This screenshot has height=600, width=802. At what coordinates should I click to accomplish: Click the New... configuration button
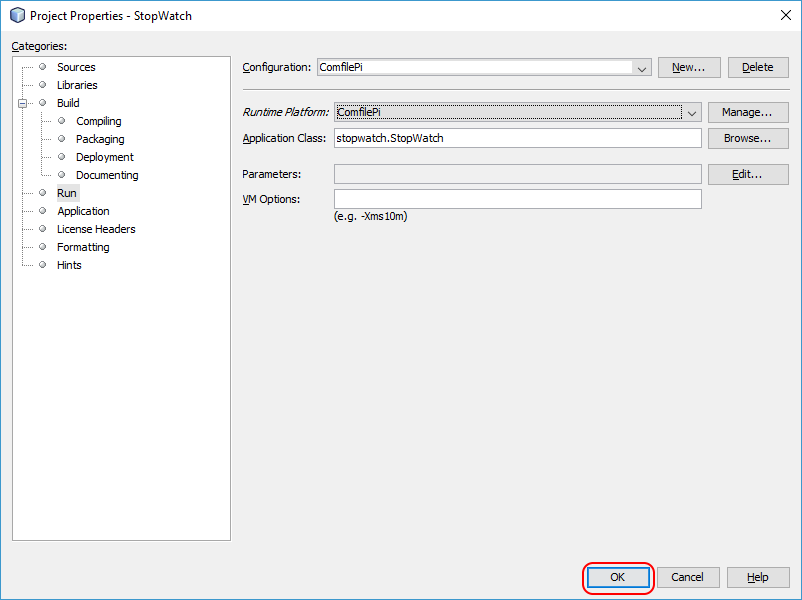click(689, 67)
